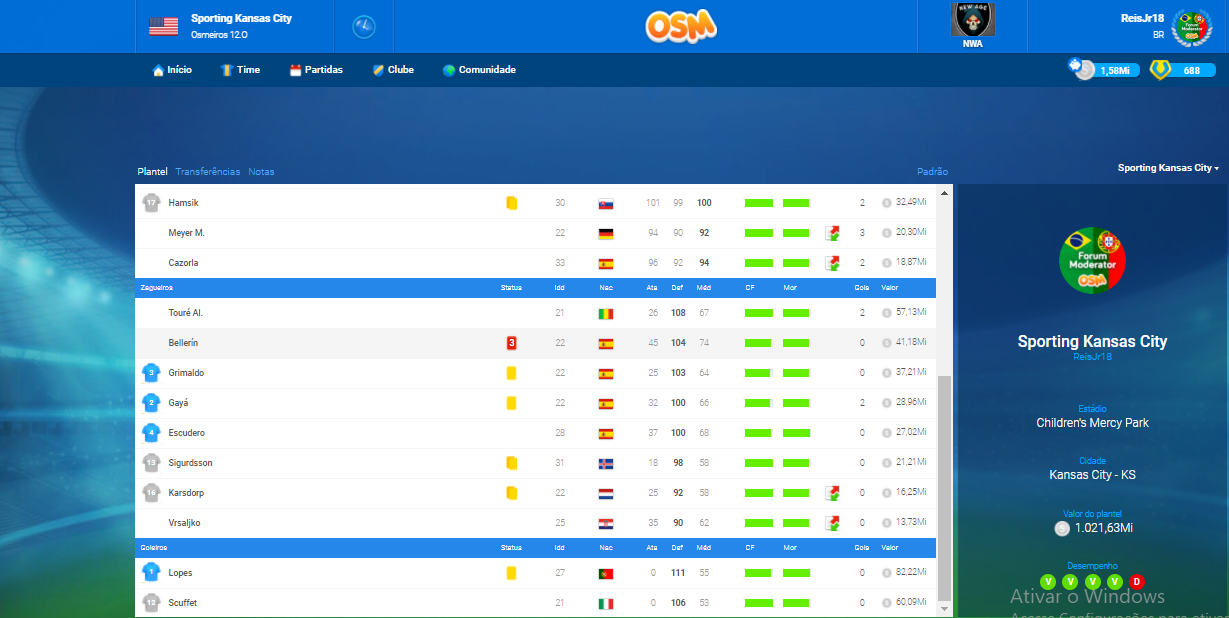Click the NWA crew badge

click(x=971, y=26)
